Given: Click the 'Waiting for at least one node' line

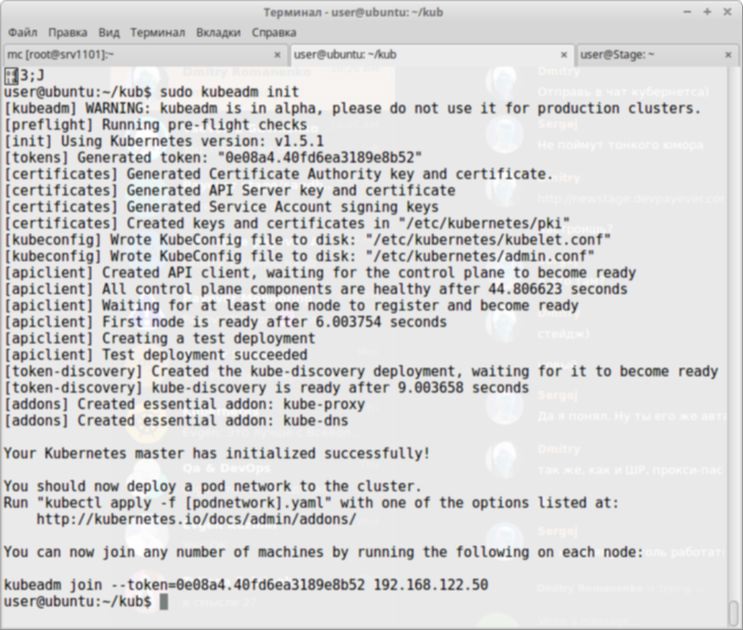Looking at the screenshot, I should pos(291,305).
